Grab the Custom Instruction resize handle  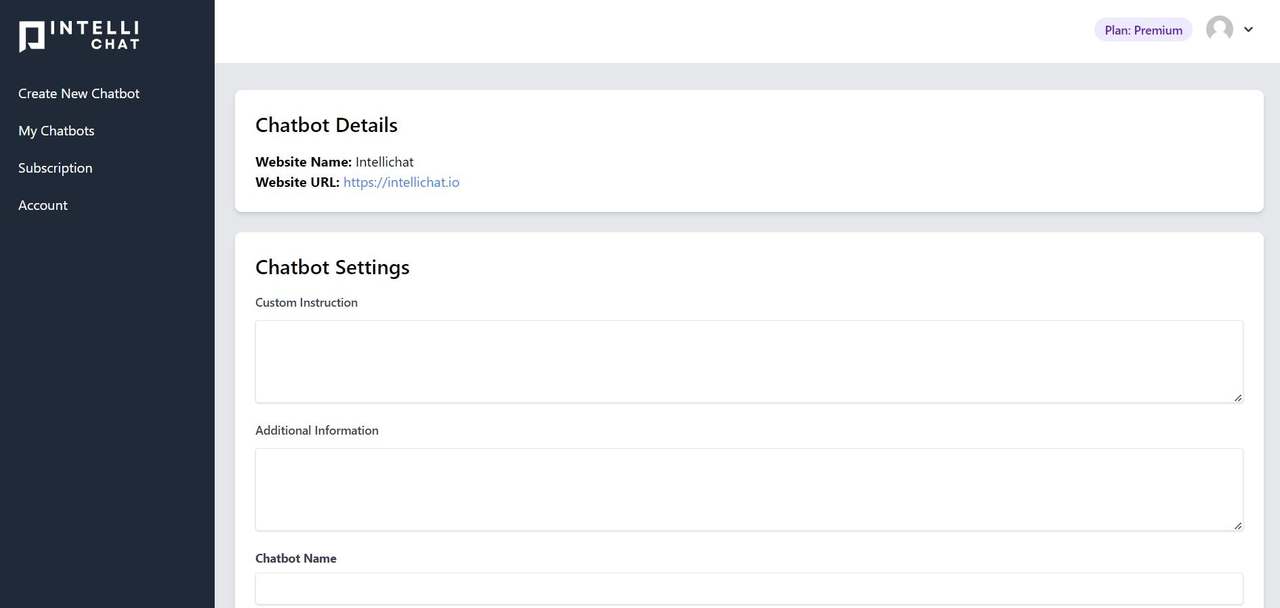click(1237, 397)
